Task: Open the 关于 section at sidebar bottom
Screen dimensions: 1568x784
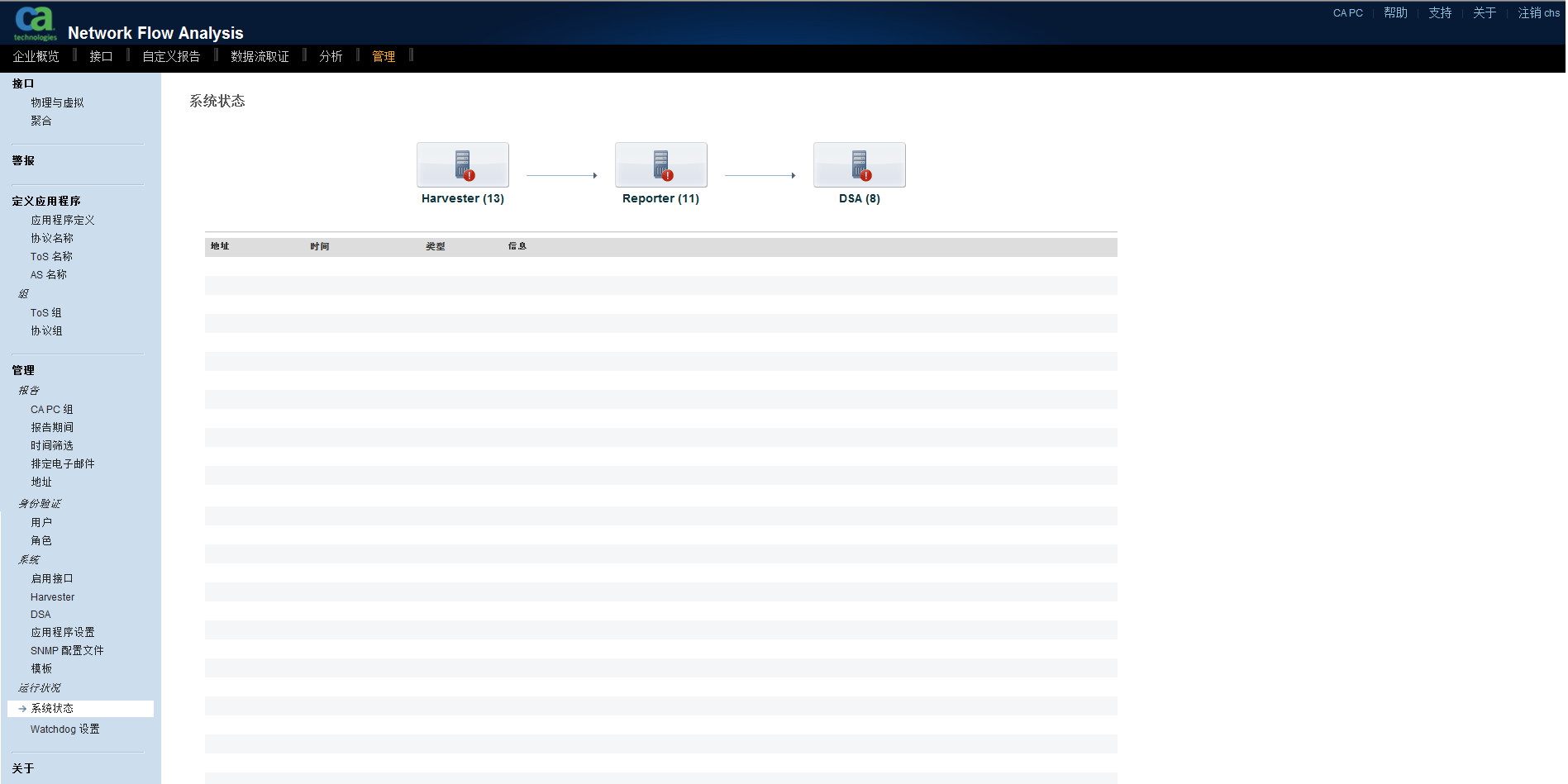Action: click(x=23, y=768)
